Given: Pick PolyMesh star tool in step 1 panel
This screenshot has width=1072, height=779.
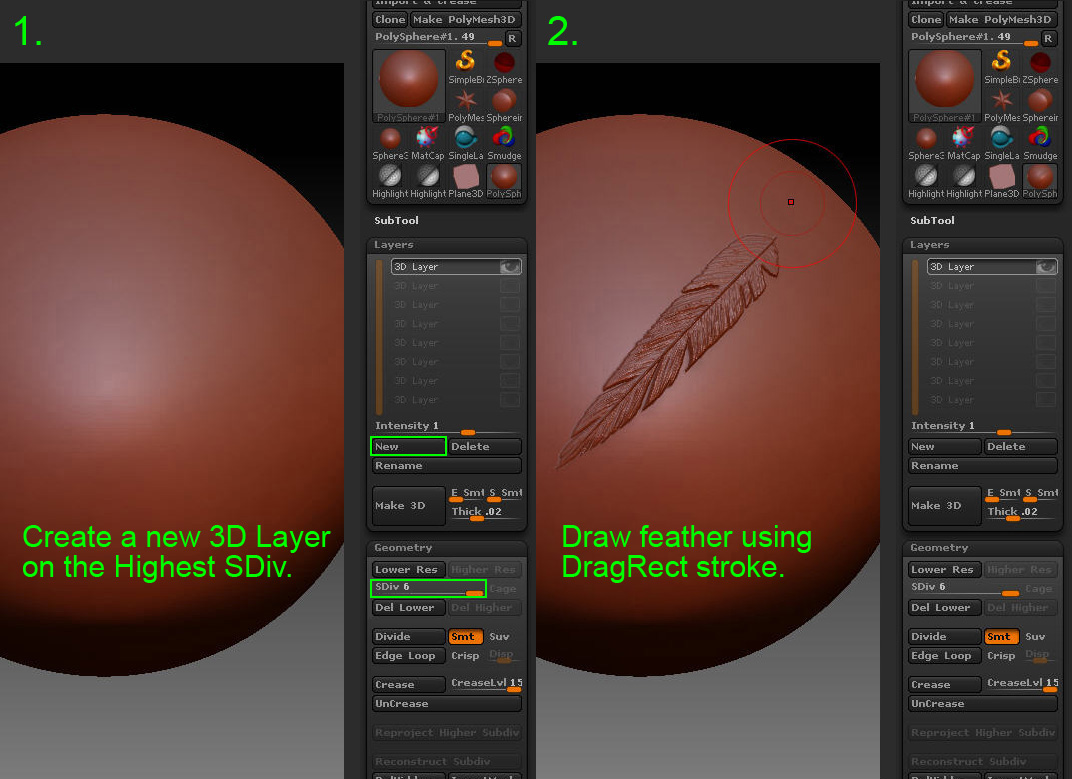Looking at the screenshot, I should [x=466, y=105].
